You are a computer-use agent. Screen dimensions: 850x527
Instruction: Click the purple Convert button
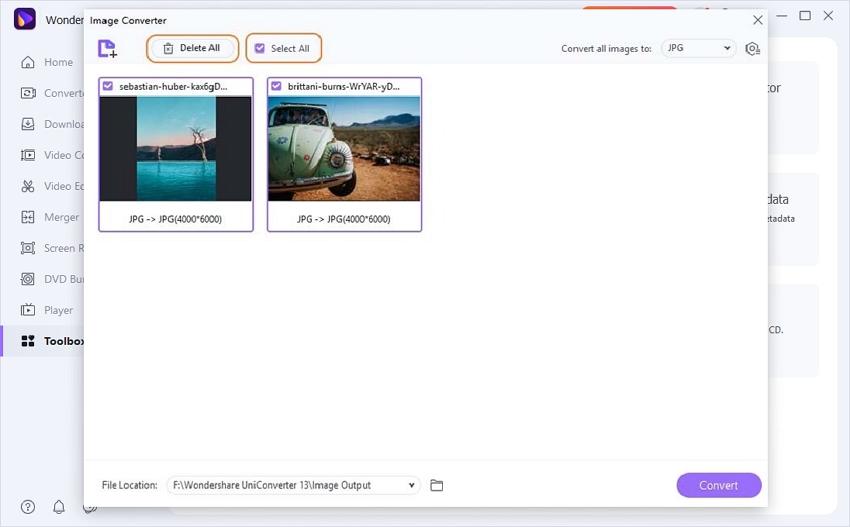719,485
